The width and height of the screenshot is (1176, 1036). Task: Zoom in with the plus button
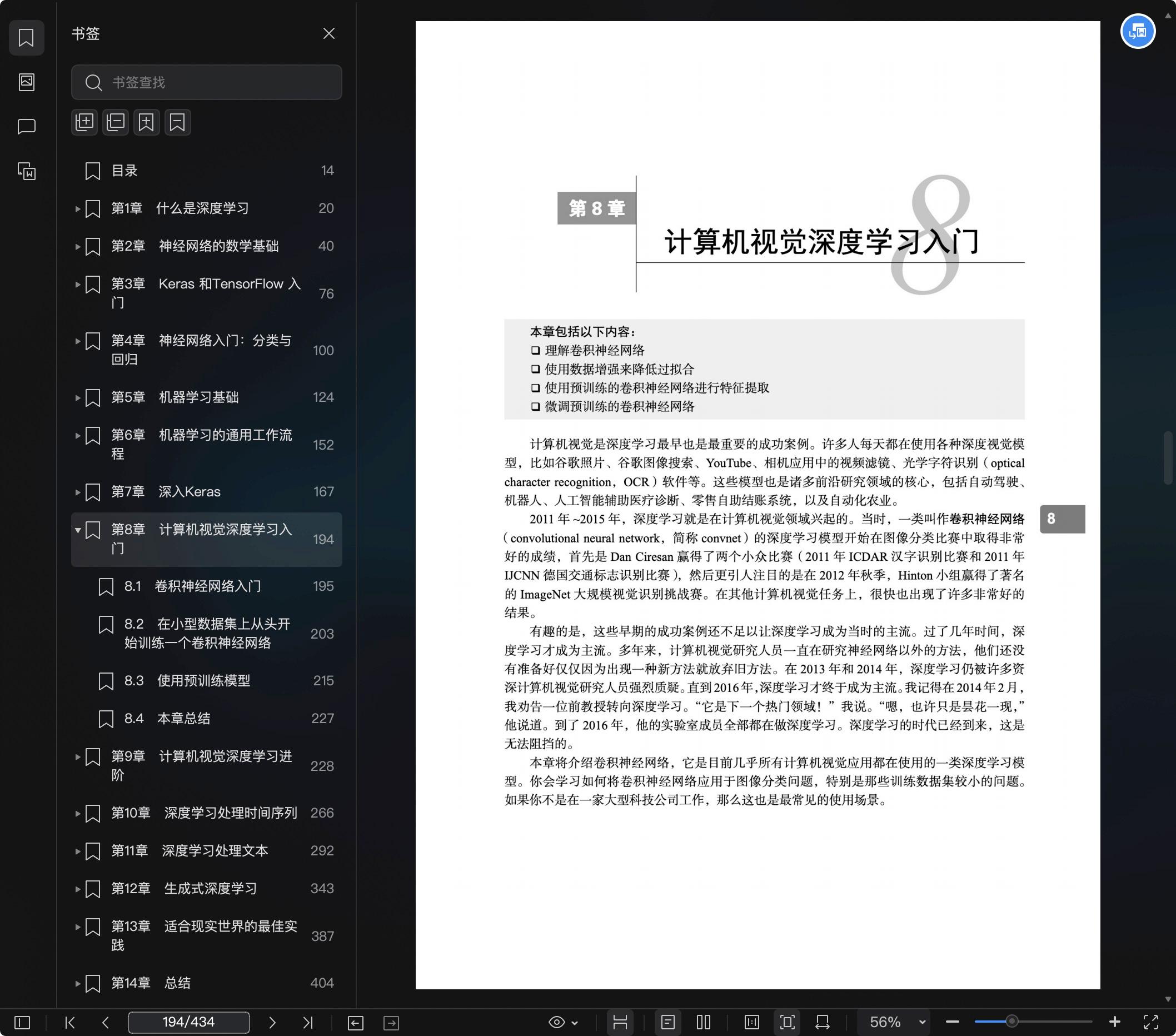coord(1114,1022)
